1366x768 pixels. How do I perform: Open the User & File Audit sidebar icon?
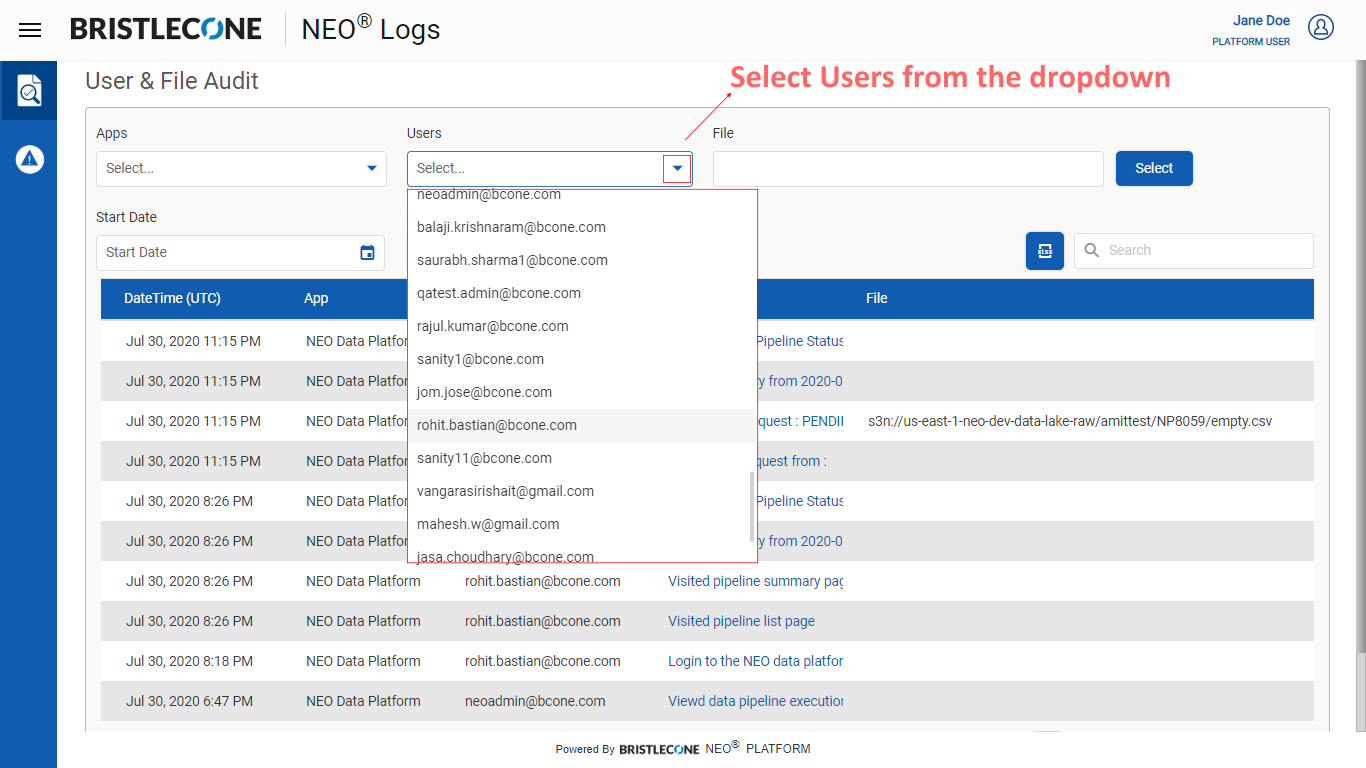pos(30,91)
